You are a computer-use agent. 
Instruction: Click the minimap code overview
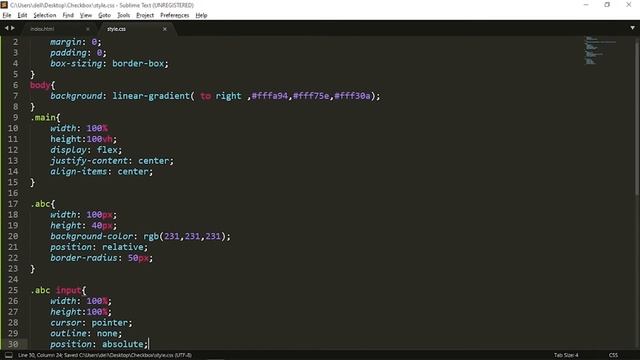coord(600,50)
